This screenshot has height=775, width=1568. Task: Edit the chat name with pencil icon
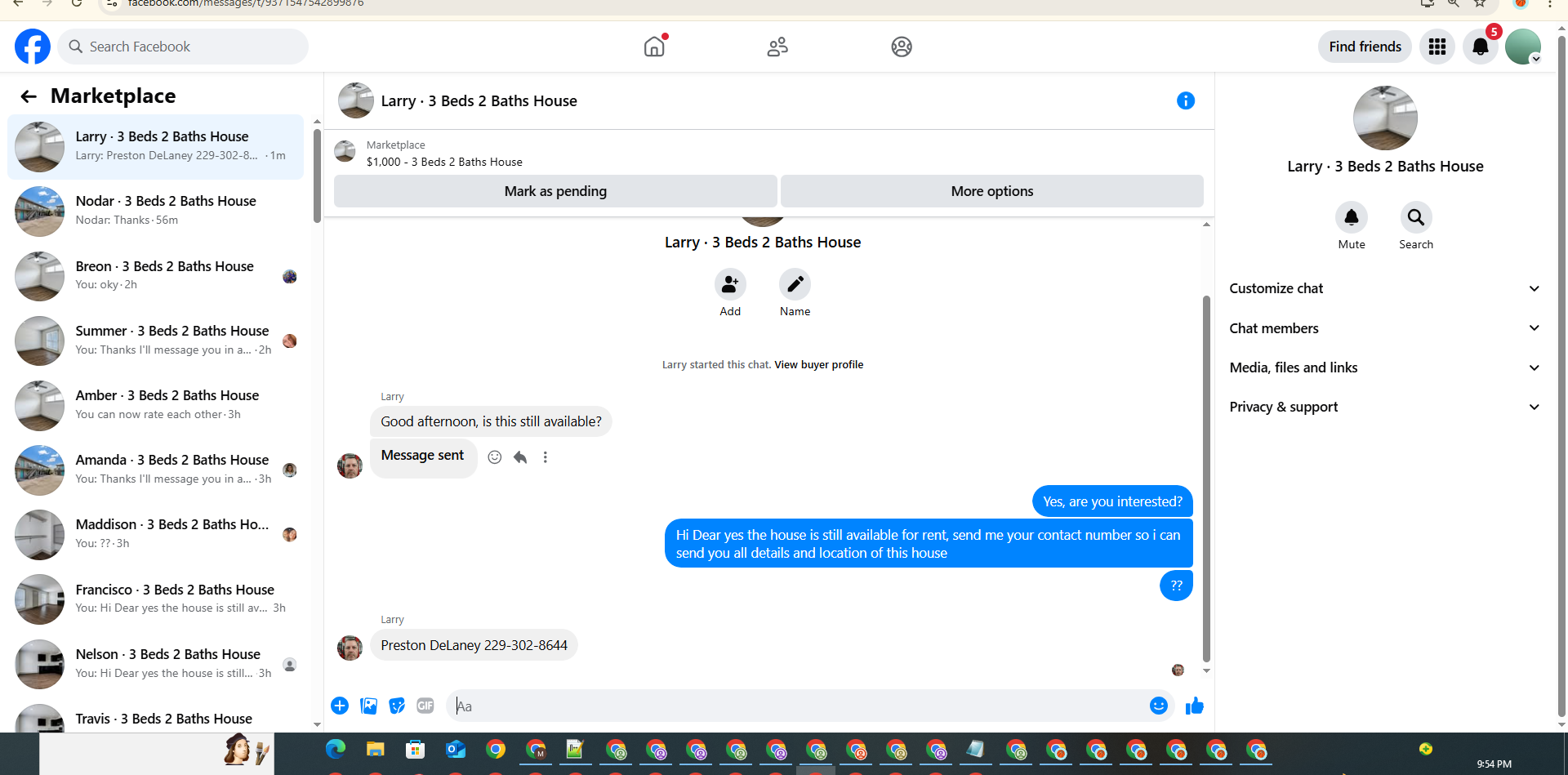[795, 284]
